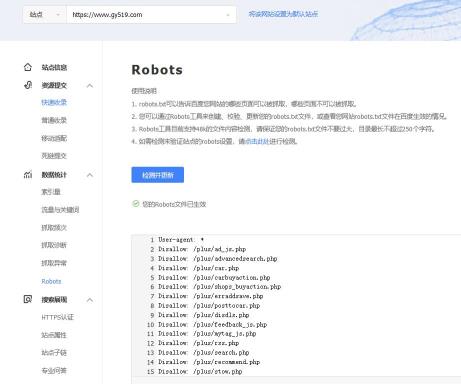Click the set-as-default-site link

(x=283, y=14)
